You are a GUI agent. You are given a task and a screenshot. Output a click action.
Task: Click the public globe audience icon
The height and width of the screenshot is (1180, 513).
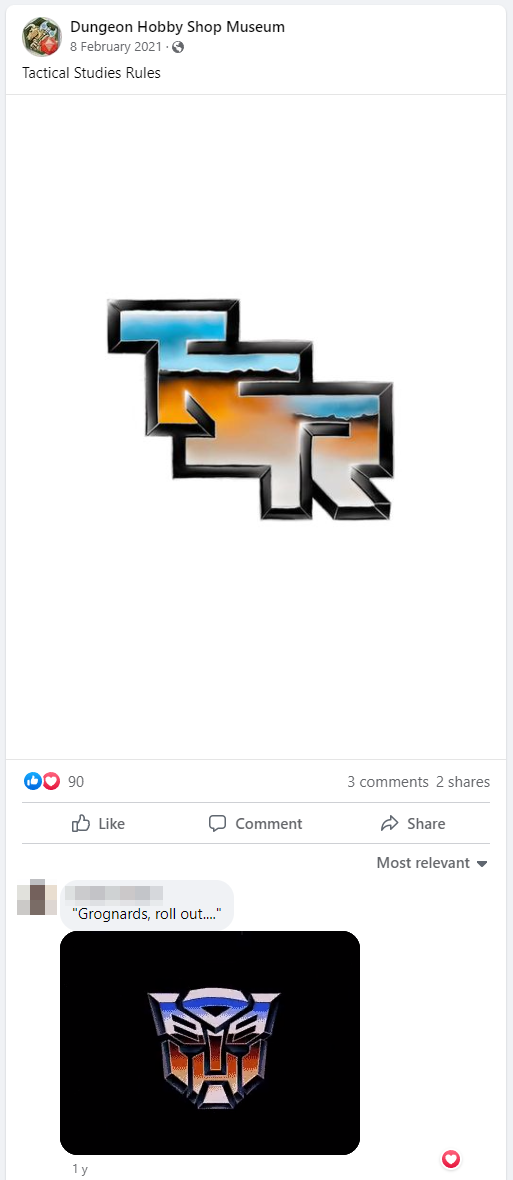(x=178, y=47)
